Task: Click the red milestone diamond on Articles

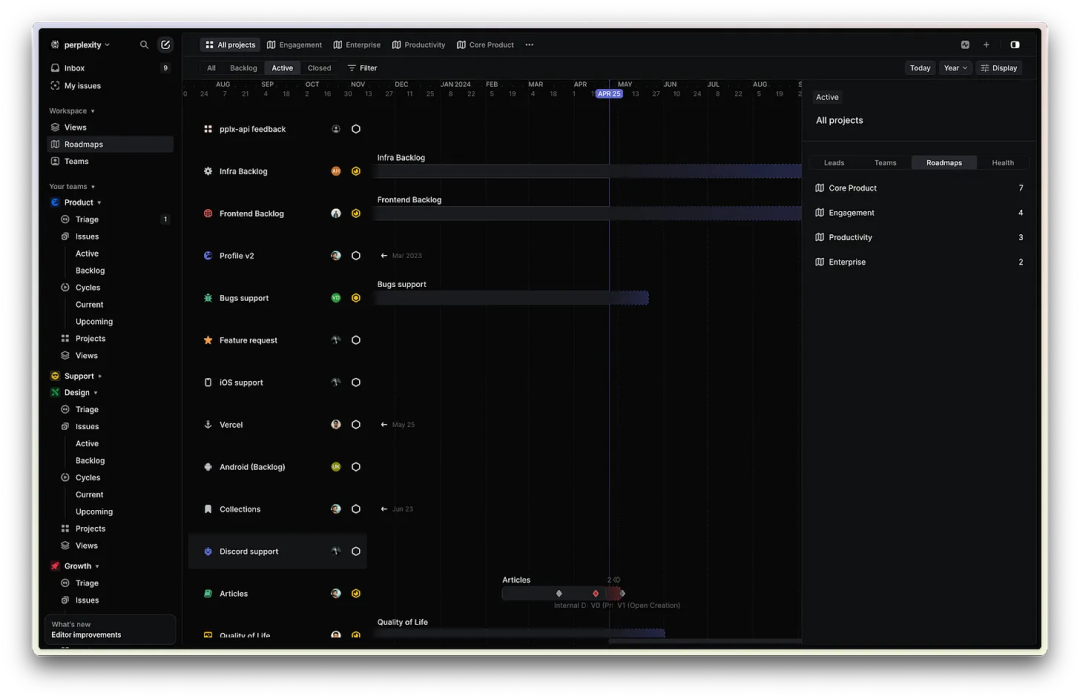Action: (596, 593)
